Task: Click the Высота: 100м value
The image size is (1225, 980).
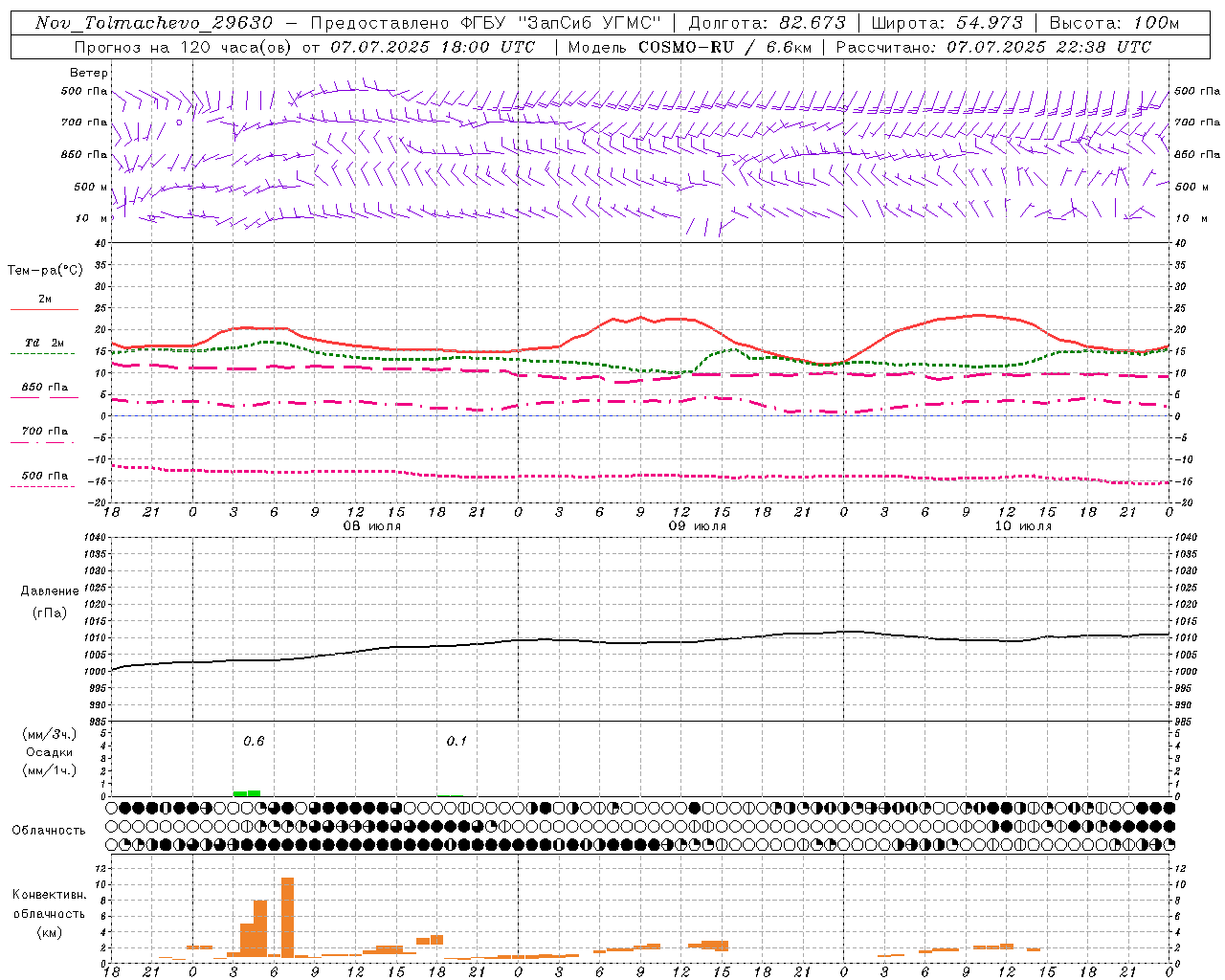Action: (1114, 23)
